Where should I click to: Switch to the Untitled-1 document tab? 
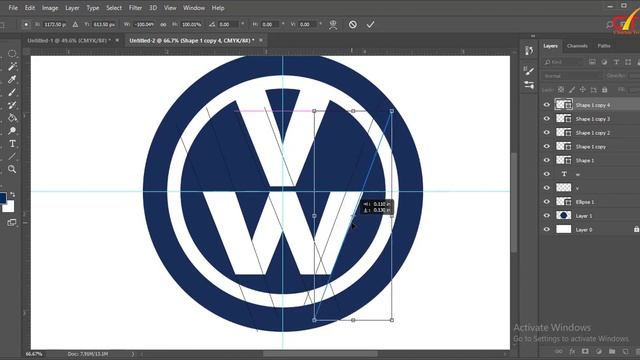click(x=69, y=40)
